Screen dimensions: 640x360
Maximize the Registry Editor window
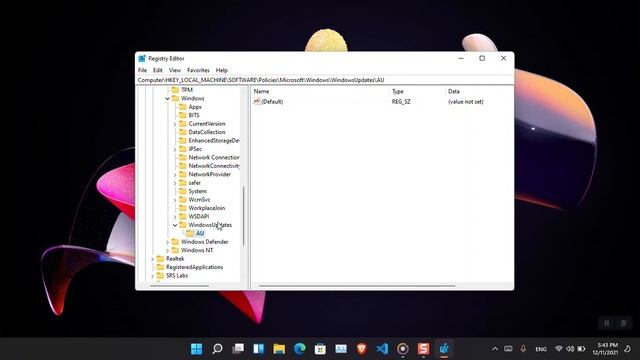click(x=482, y=58)
